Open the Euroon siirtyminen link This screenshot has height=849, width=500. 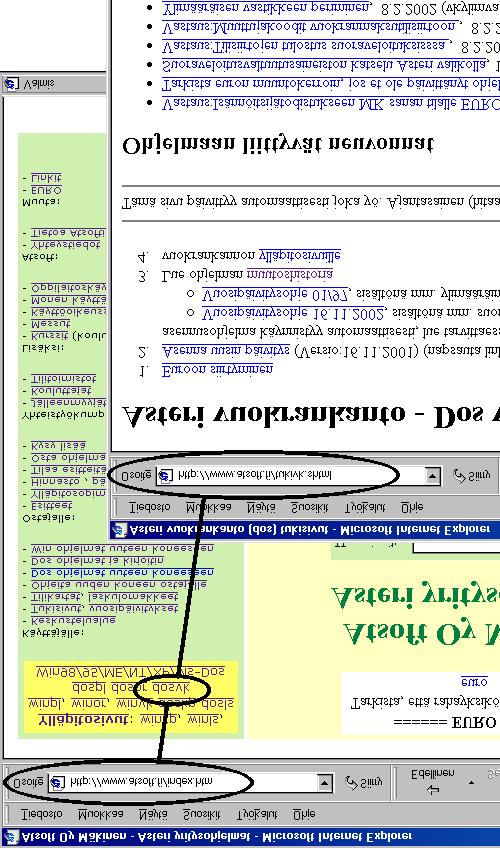point(217,370)
